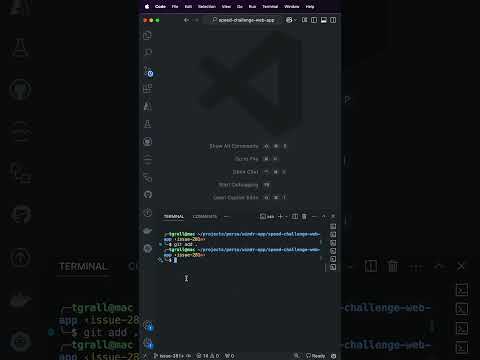Switch to the COMMENTS tab
Screen dimensions: 480x360
click(204, 217)
